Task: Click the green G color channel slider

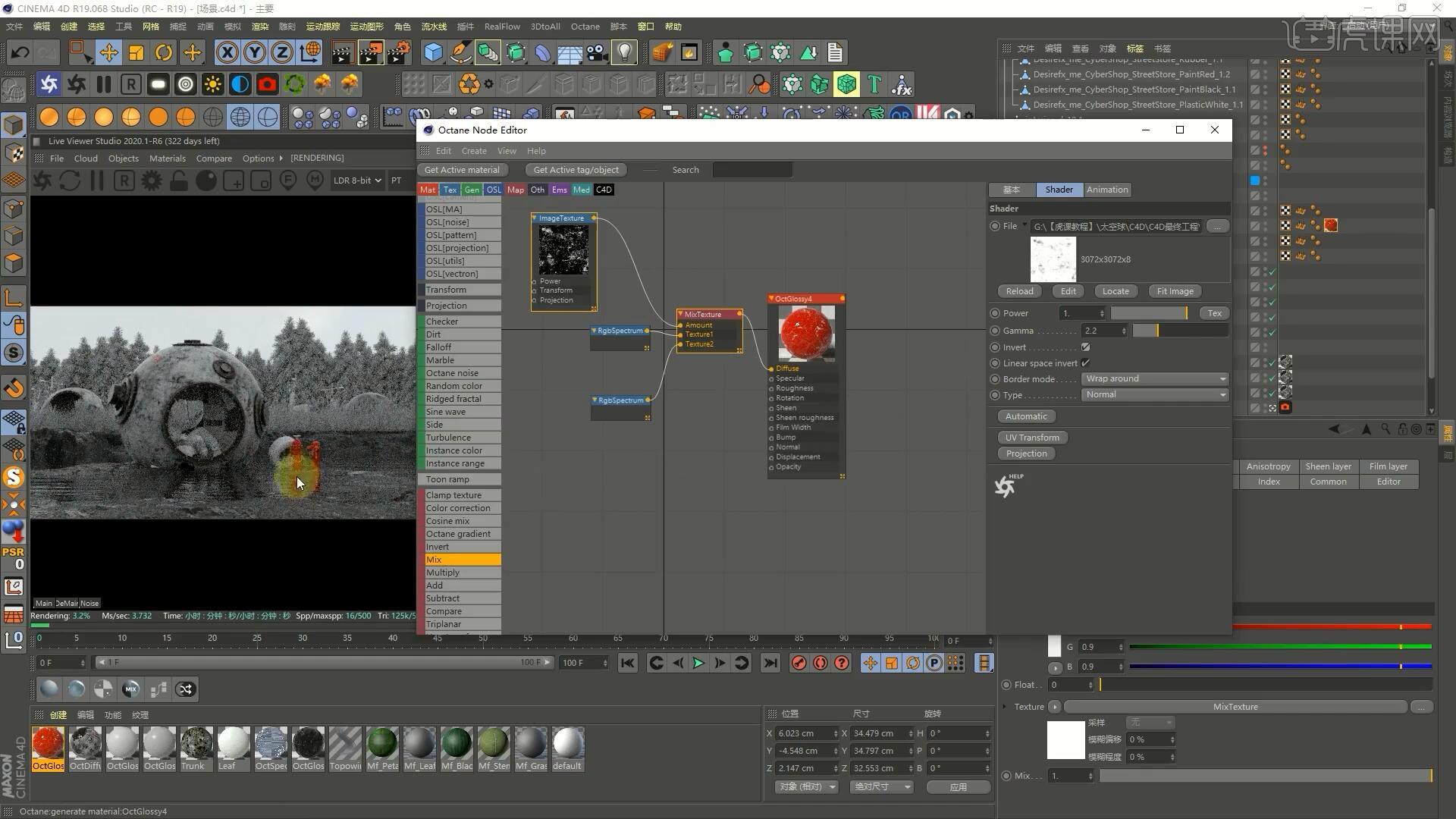Action: [x=1280, y=647]
